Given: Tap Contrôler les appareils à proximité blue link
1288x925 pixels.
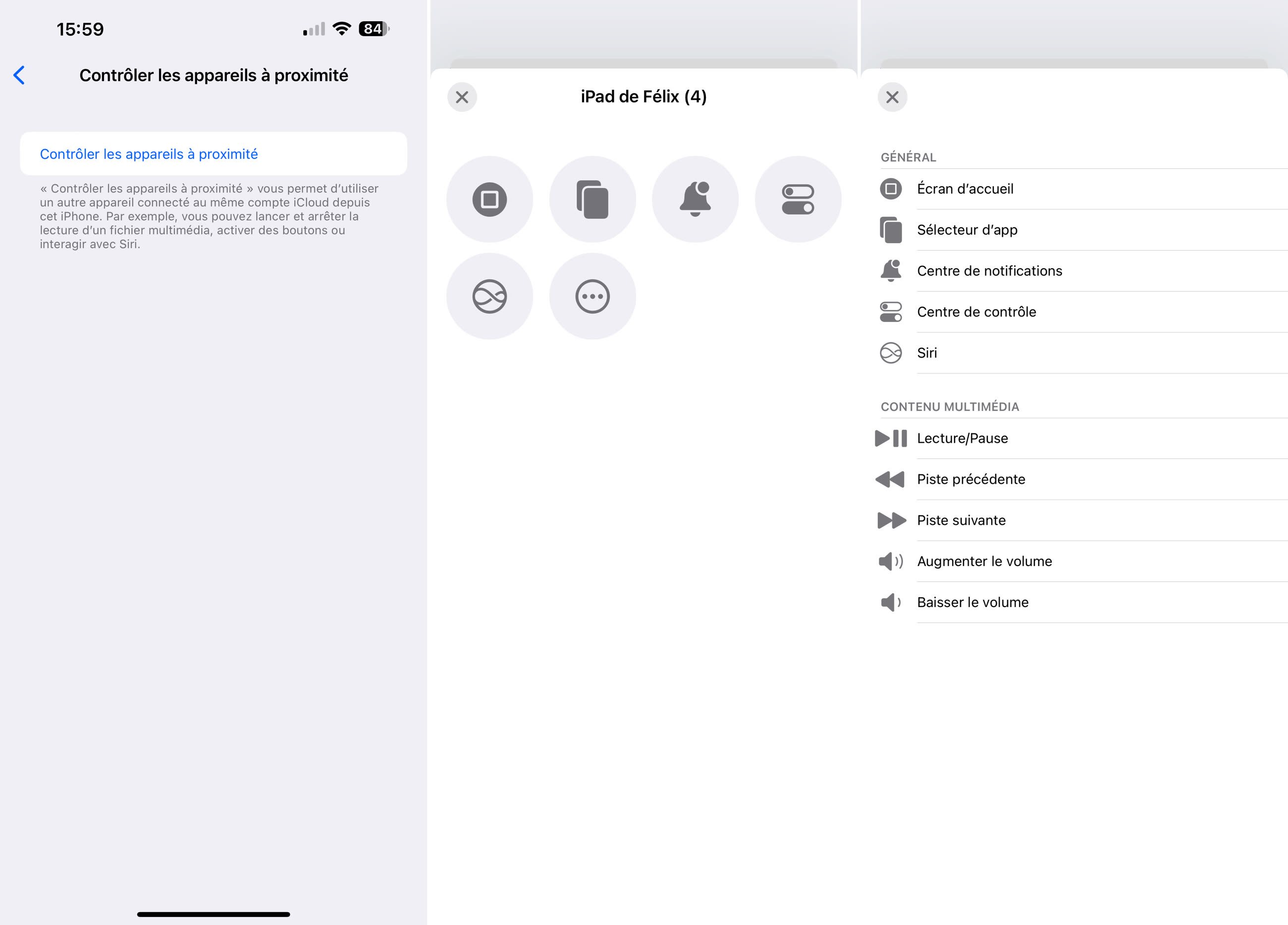Looking at the screenshot, I should pyautogui.click(x=149, y=154).
